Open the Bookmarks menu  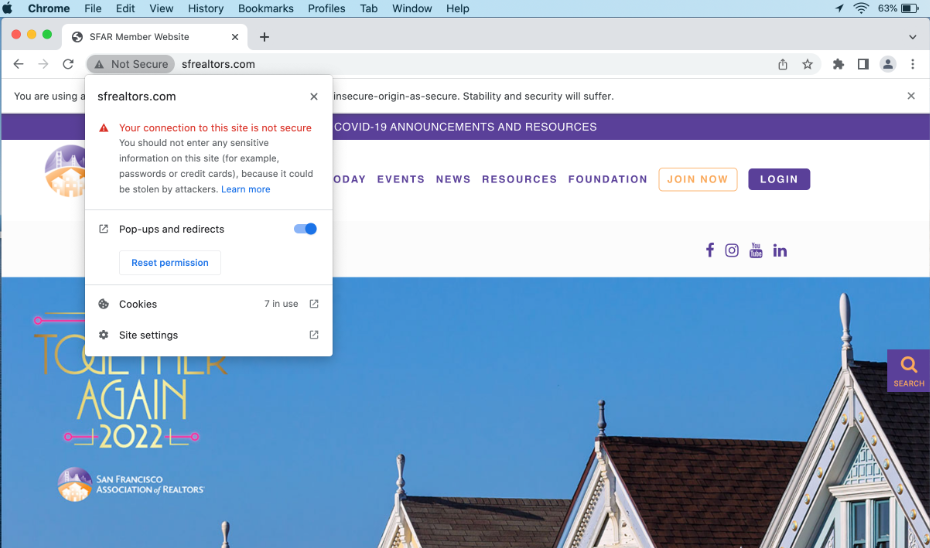[x=266, y=8]
